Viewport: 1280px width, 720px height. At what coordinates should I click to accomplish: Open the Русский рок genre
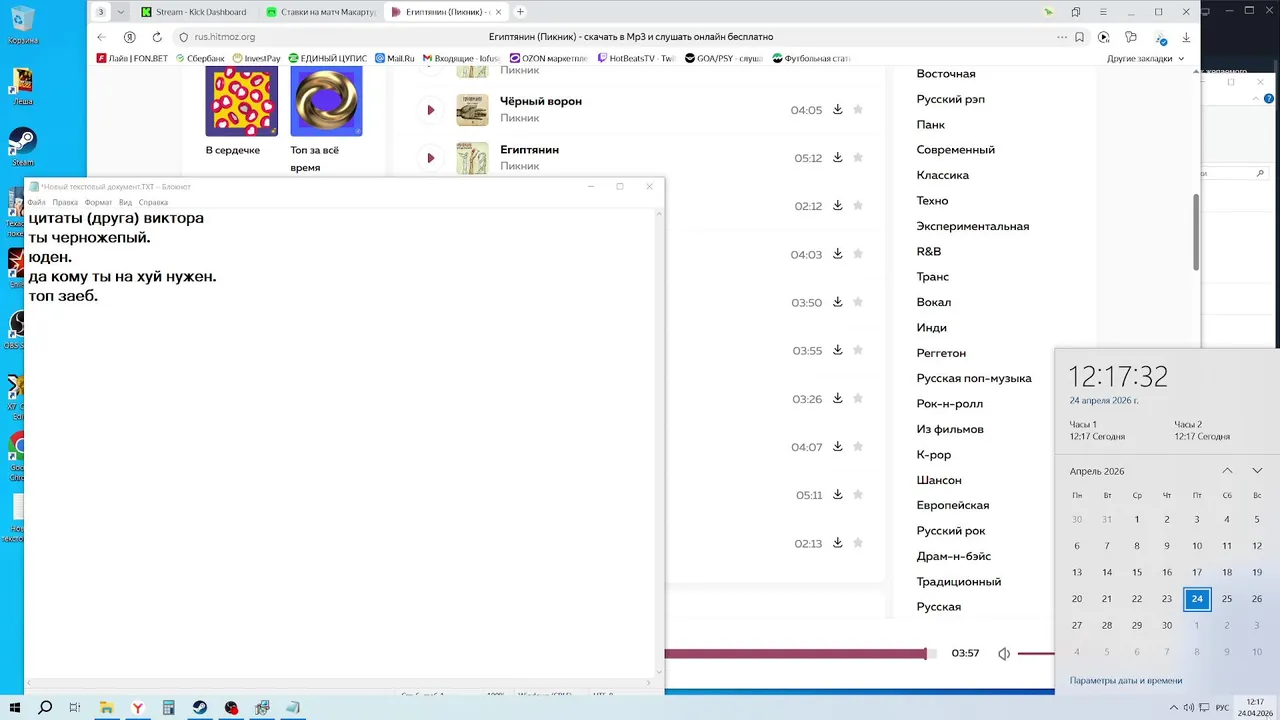point(951,531)
